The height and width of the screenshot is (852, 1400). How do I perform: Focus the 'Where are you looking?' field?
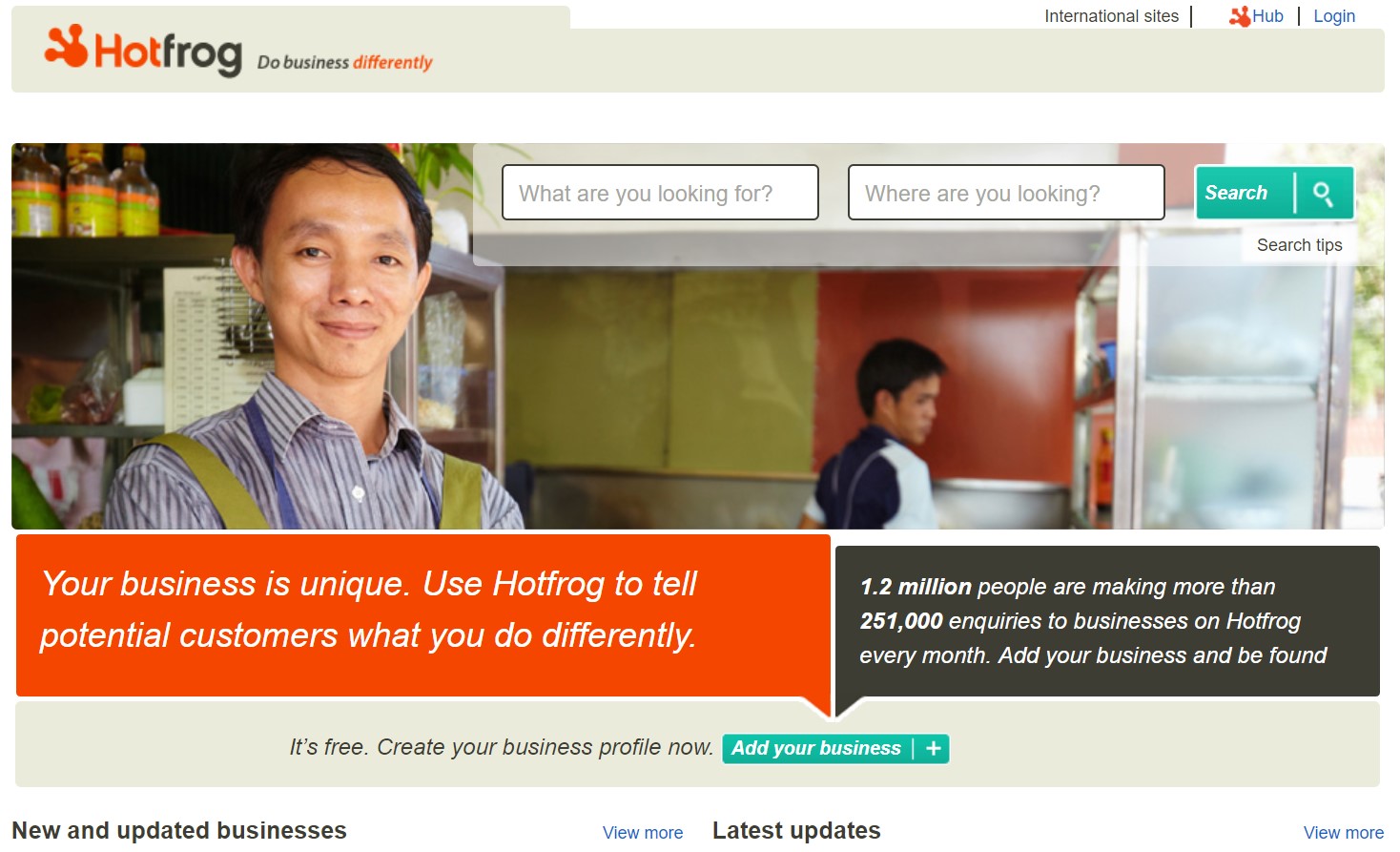click(1006, 193)
